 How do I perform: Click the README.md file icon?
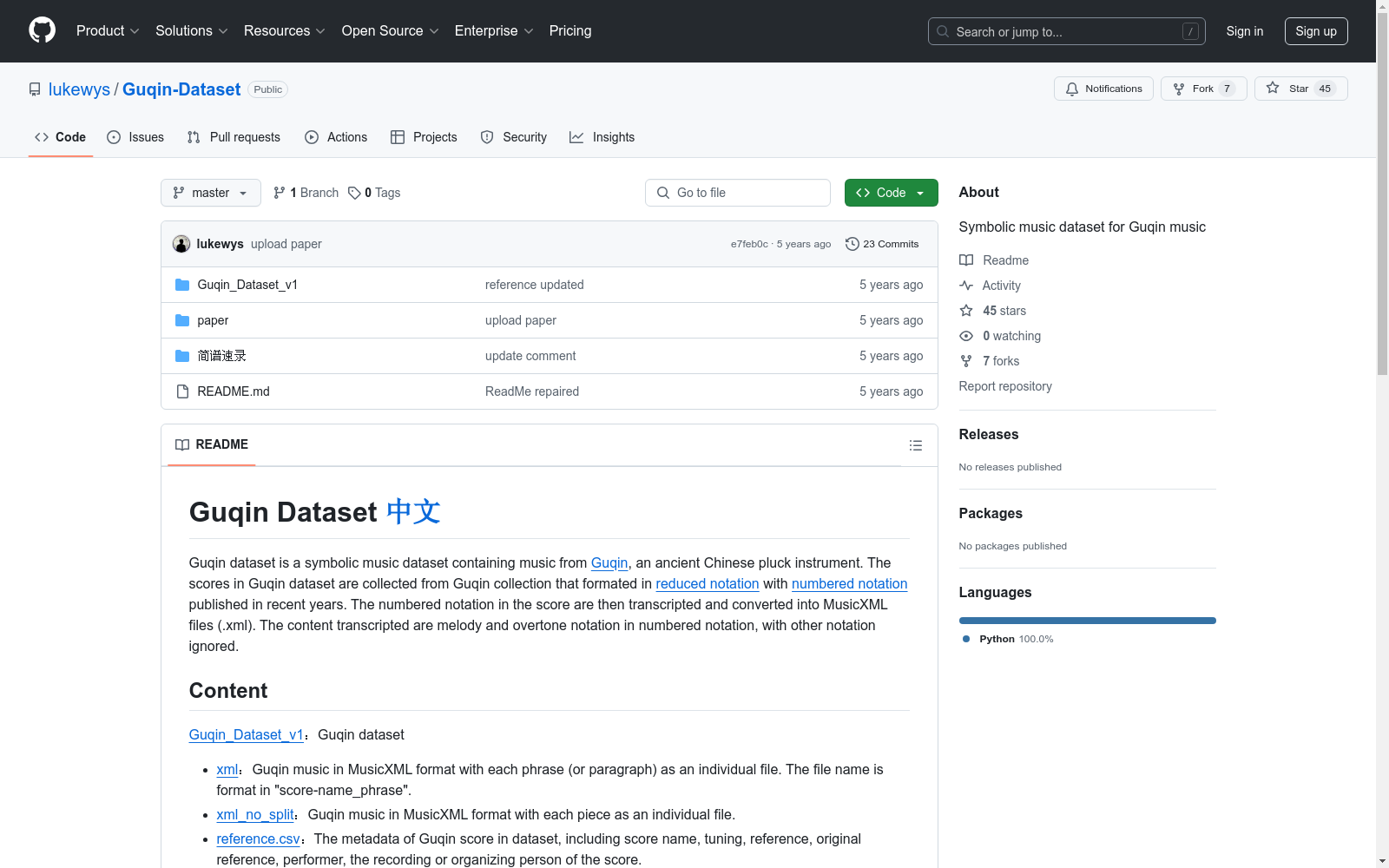[x=182, y=391]
